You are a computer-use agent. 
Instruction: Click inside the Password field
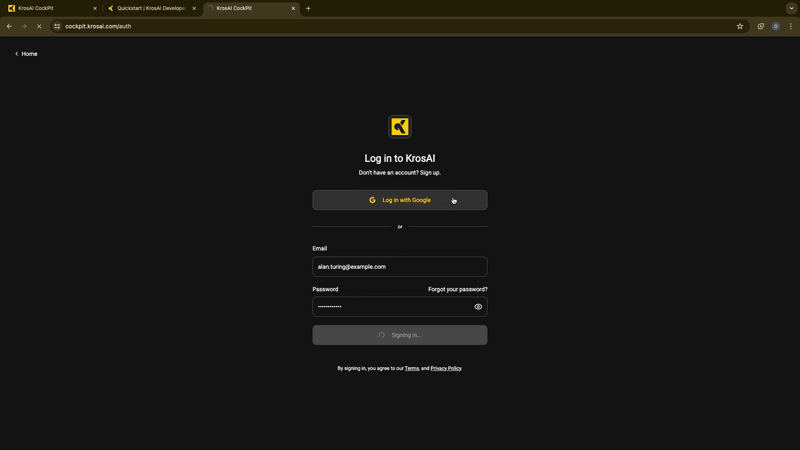click(x=390, y=307)
